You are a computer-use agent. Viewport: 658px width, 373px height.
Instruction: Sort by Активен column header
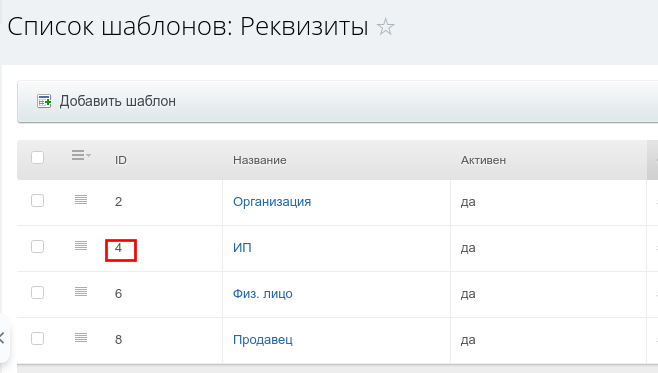point(483,160)
